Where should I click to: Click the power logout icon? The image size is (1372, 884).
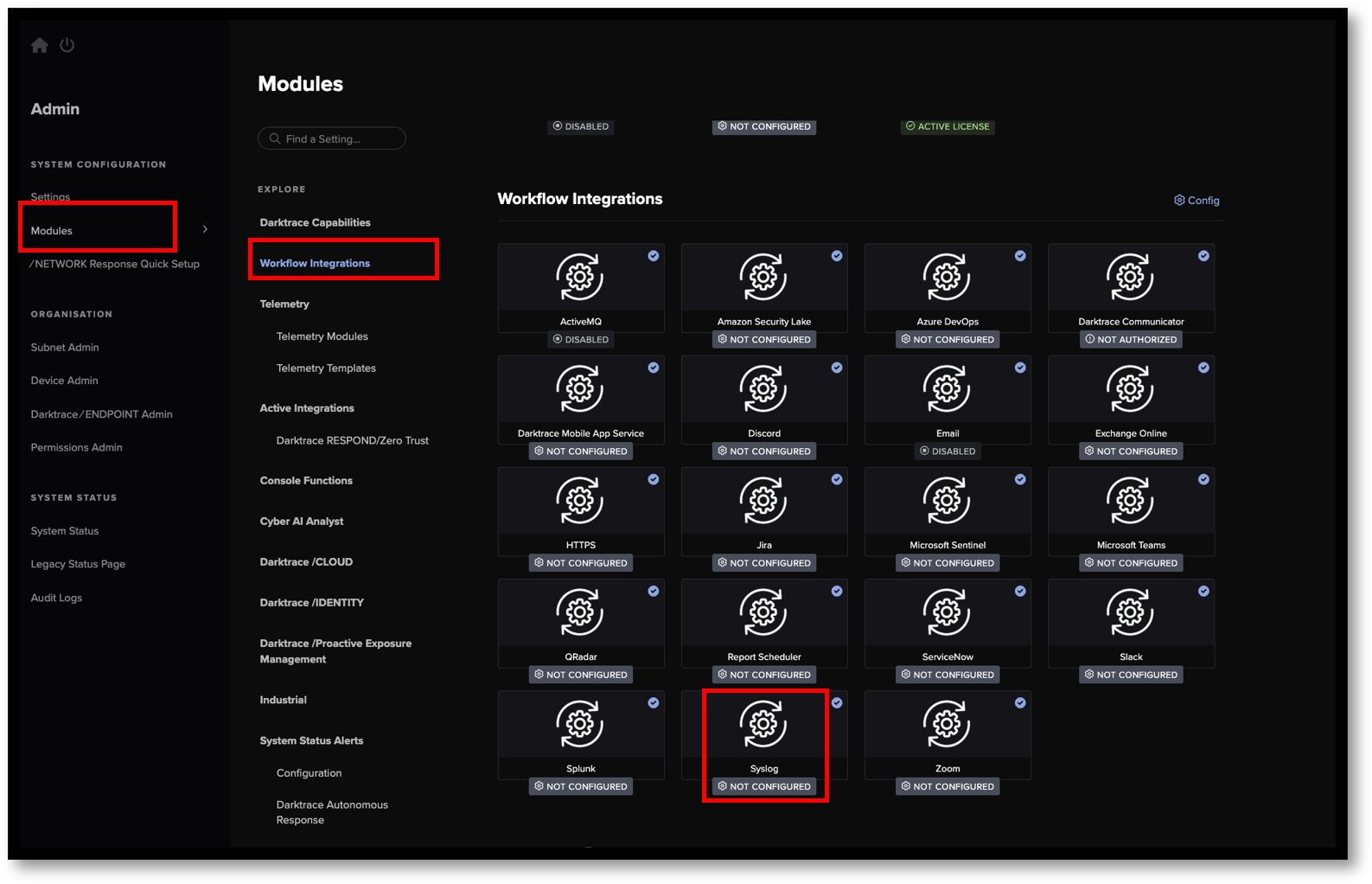[x=67, y=45]
